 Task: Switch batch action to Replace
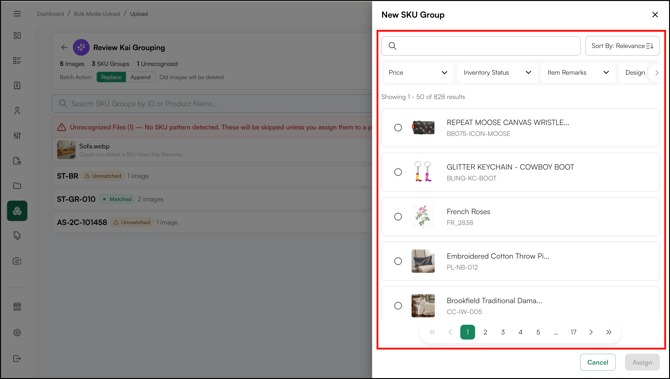(x=111, y=77)
